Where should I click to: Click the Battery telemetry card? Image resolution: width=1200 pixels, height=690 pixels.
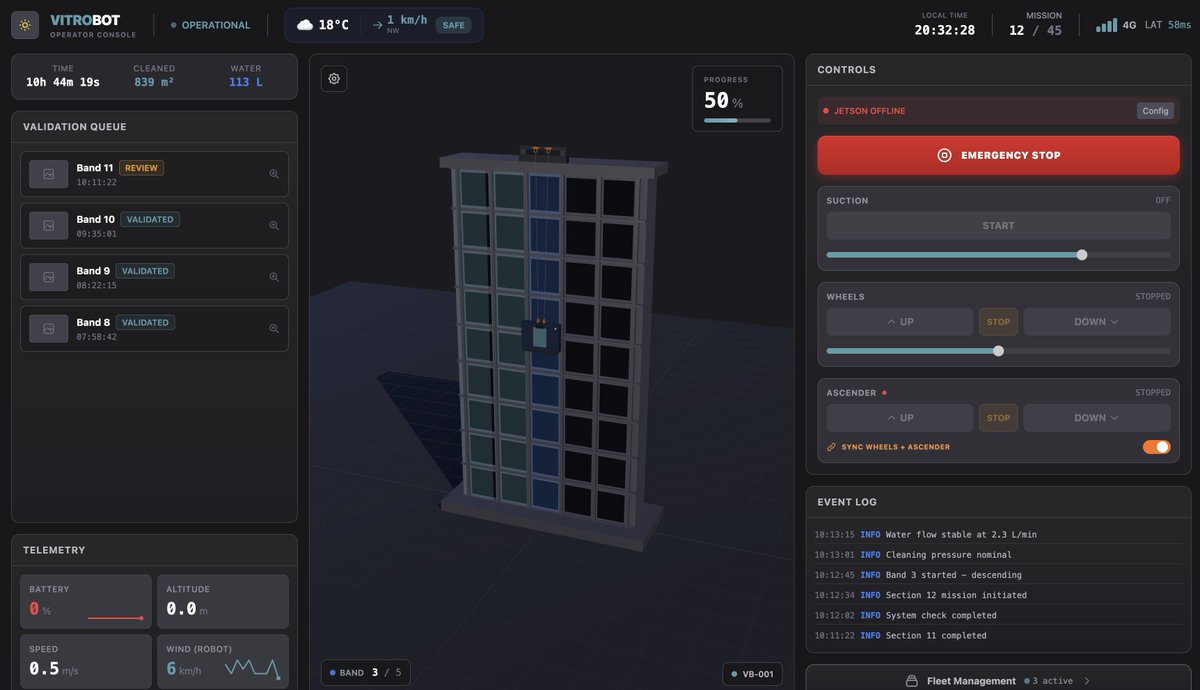86,601
